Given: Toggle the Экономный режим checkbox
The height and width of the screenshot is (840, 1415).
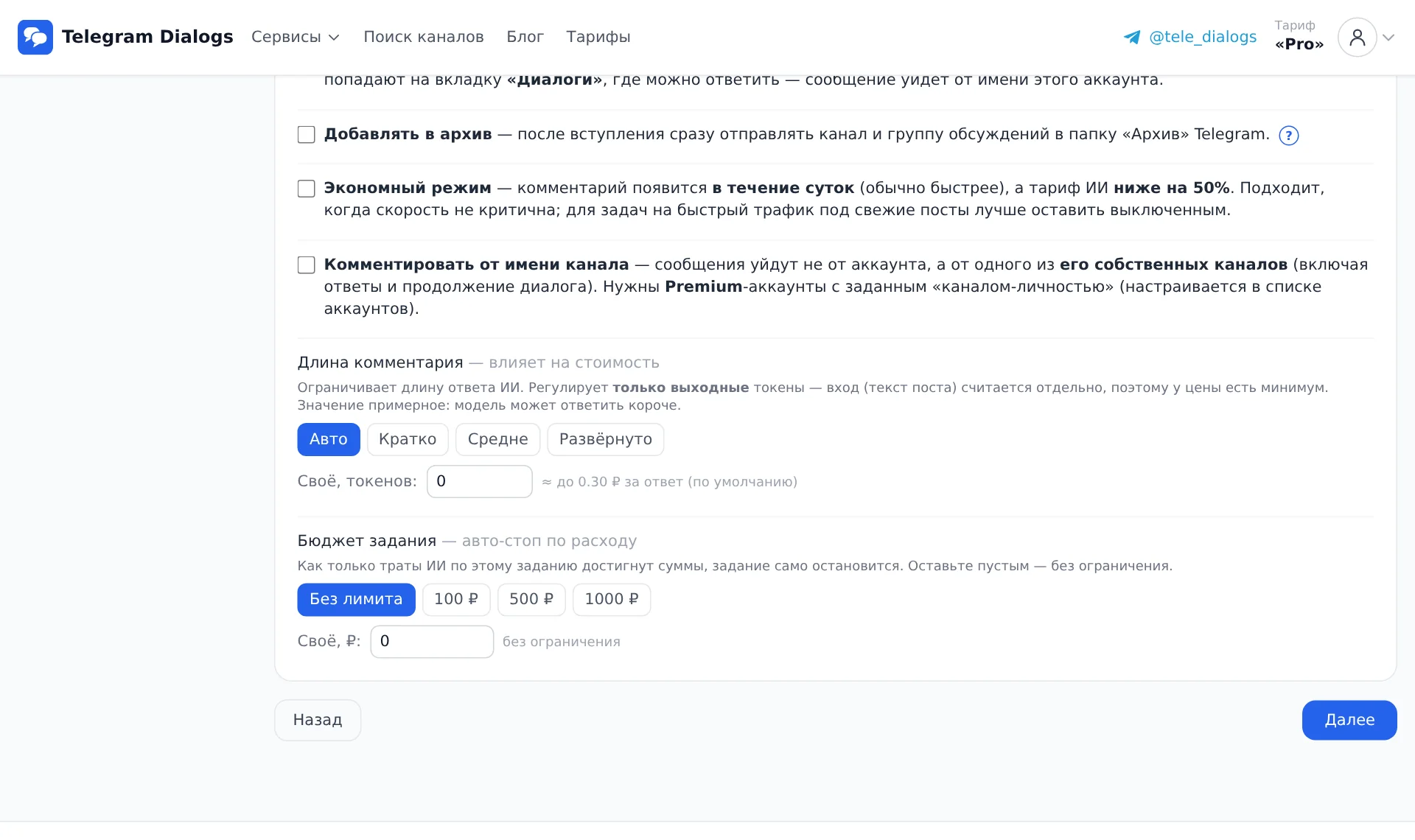Looking at the screenshot, I should pyautogui.click(x=306, y=189).
